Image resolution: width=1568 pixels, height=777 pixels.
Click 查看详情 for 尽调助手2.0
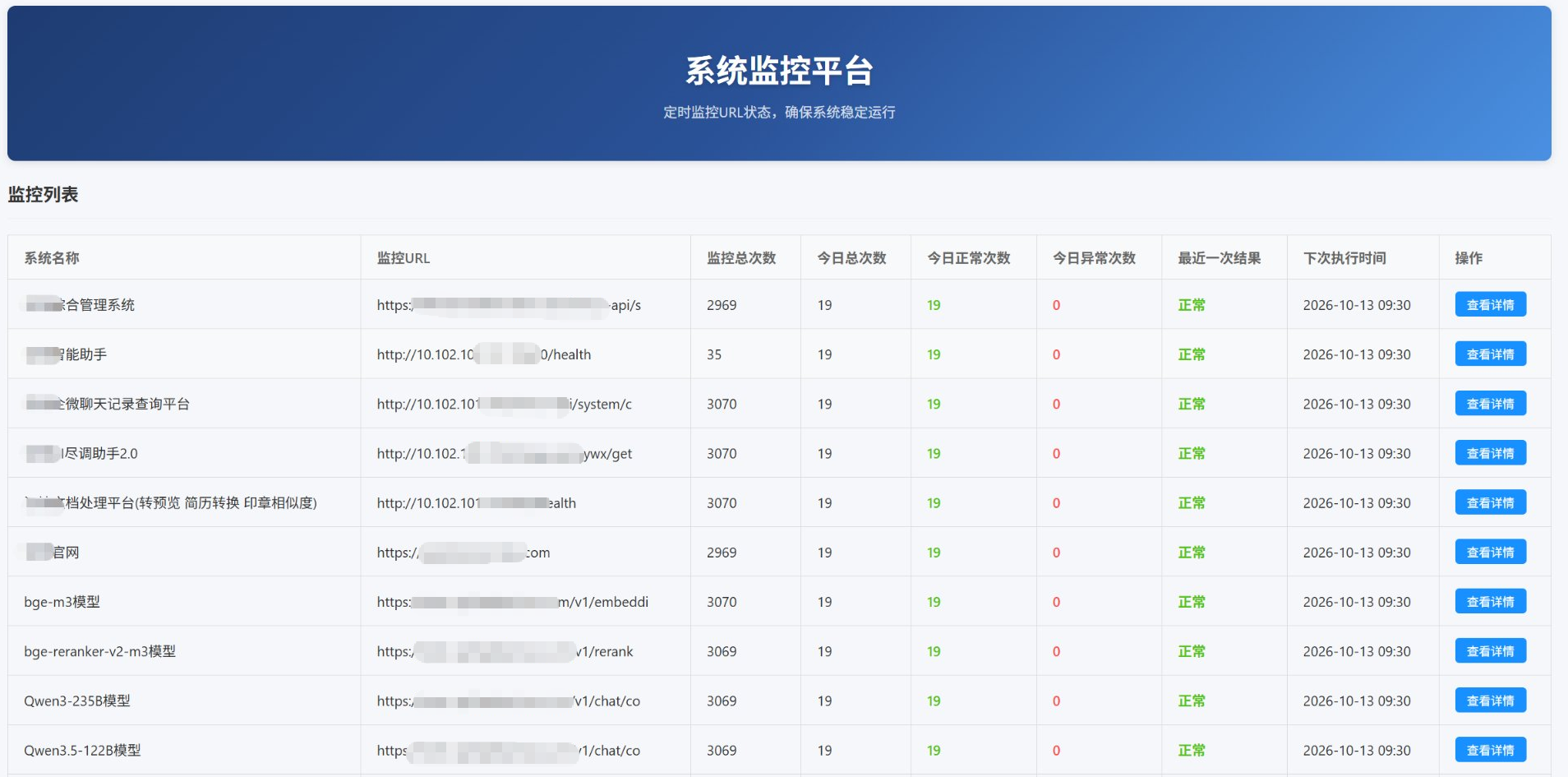pos(1490,453)
